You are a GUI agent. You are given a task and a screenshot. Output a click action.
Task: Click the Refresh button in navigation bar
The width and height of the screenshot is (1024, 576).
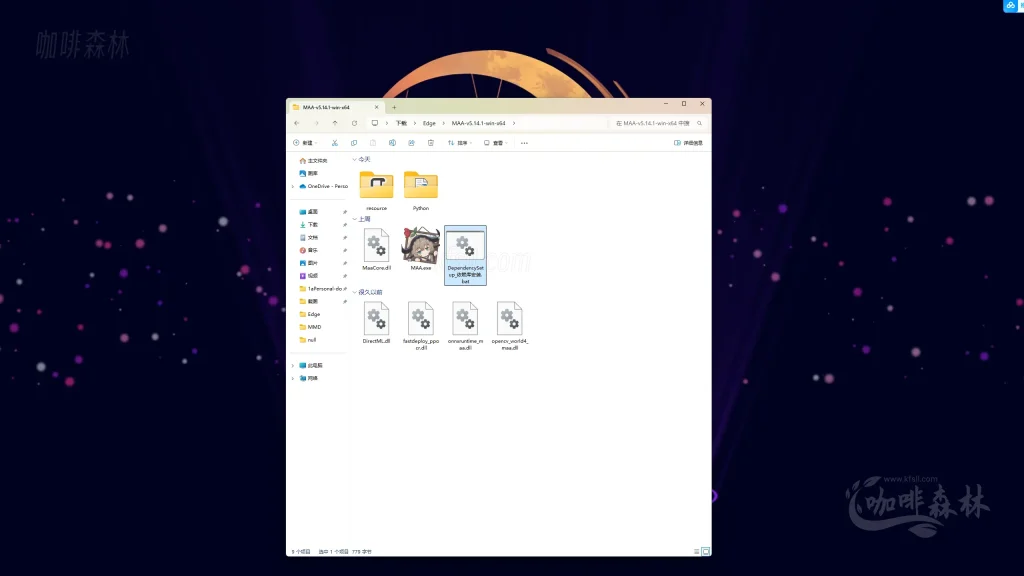click(354, 123)
